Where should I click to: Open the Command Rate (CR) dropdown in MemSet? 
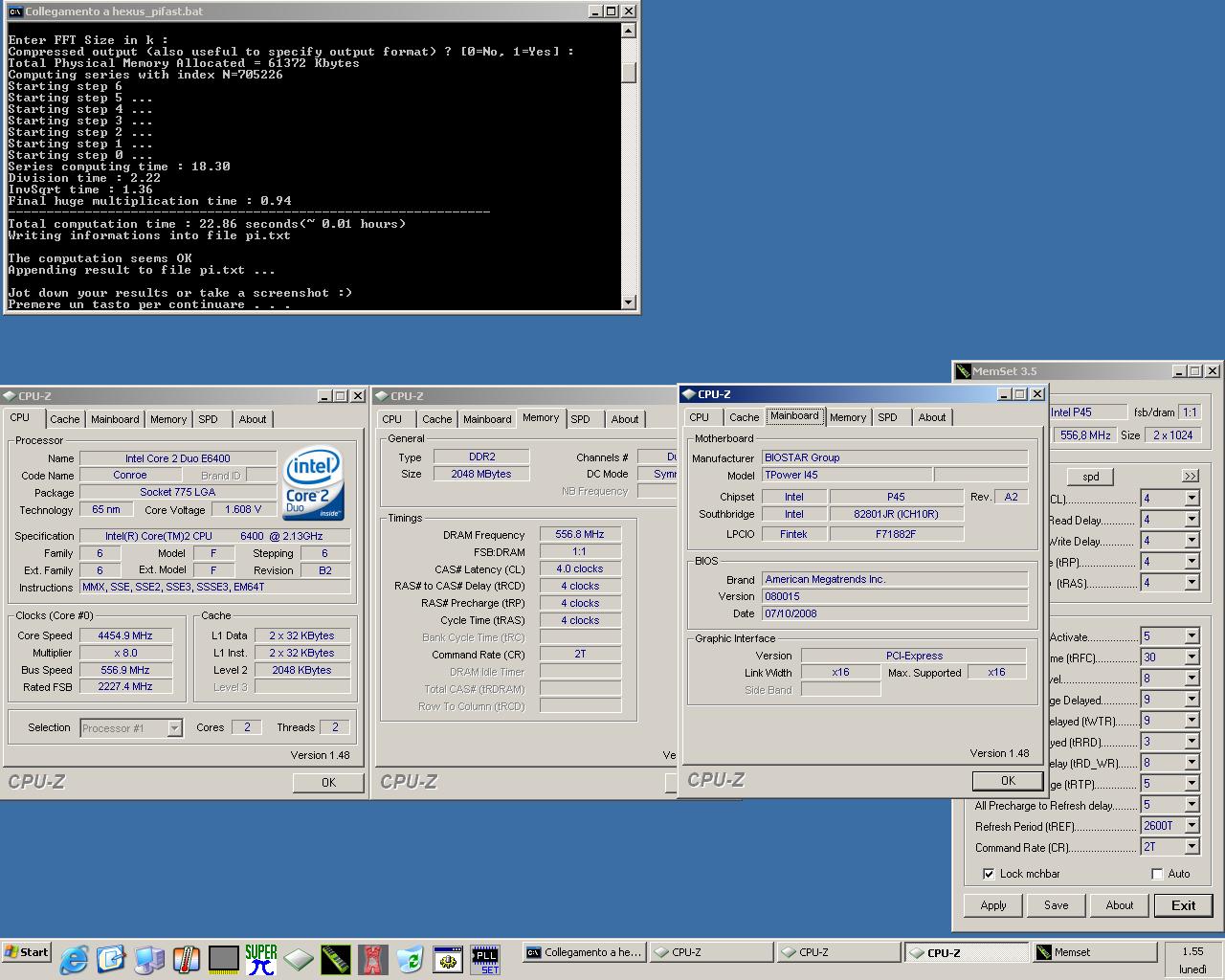coord(1192,847)
